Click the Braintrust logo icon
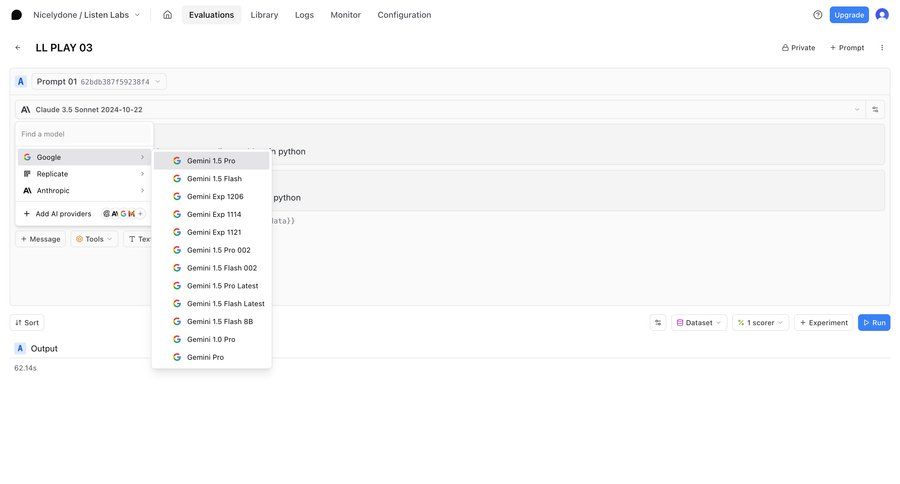Viewport: 900px width, 484px height. tap(17, 15)
